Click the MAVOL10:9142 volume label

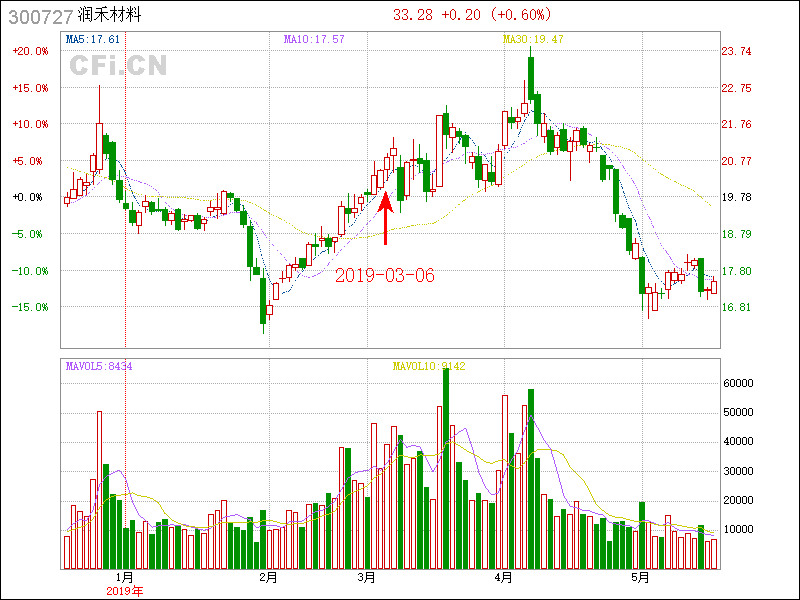[429, 366]
